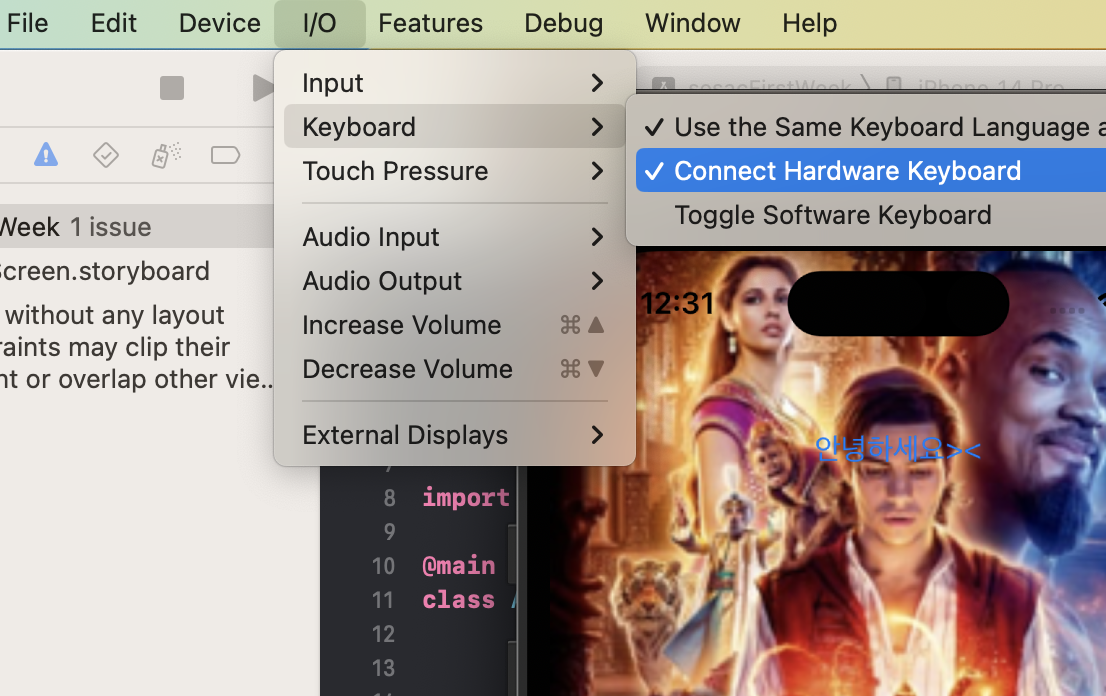Open the Edit menu
The height and width of the screenshot is (696, 1106).
point(113,23)
